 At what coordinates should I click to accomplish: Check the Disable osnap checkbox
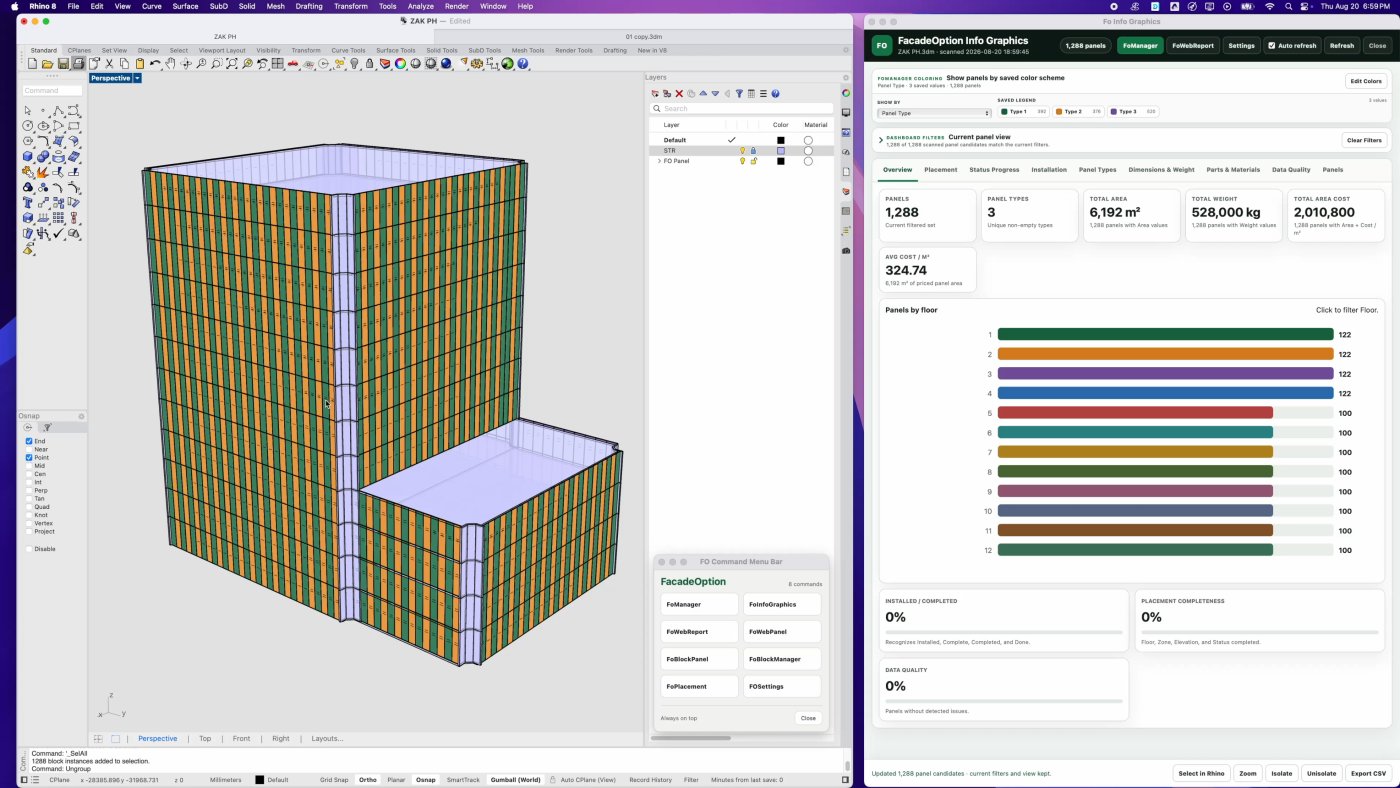(x=29, y=549)
